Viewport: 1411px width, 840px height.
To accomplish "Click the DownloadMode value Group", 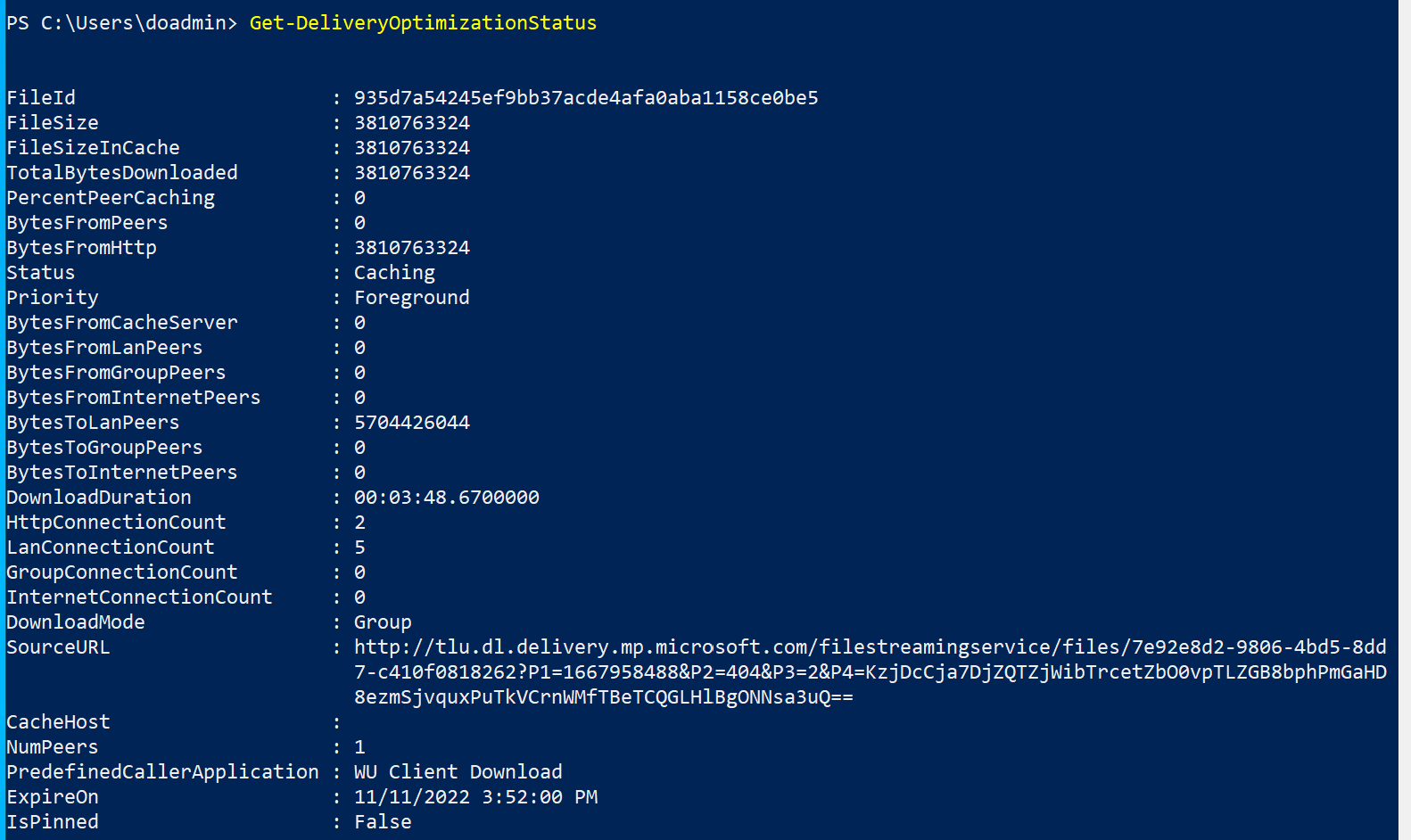I will [x=383, y=622].
